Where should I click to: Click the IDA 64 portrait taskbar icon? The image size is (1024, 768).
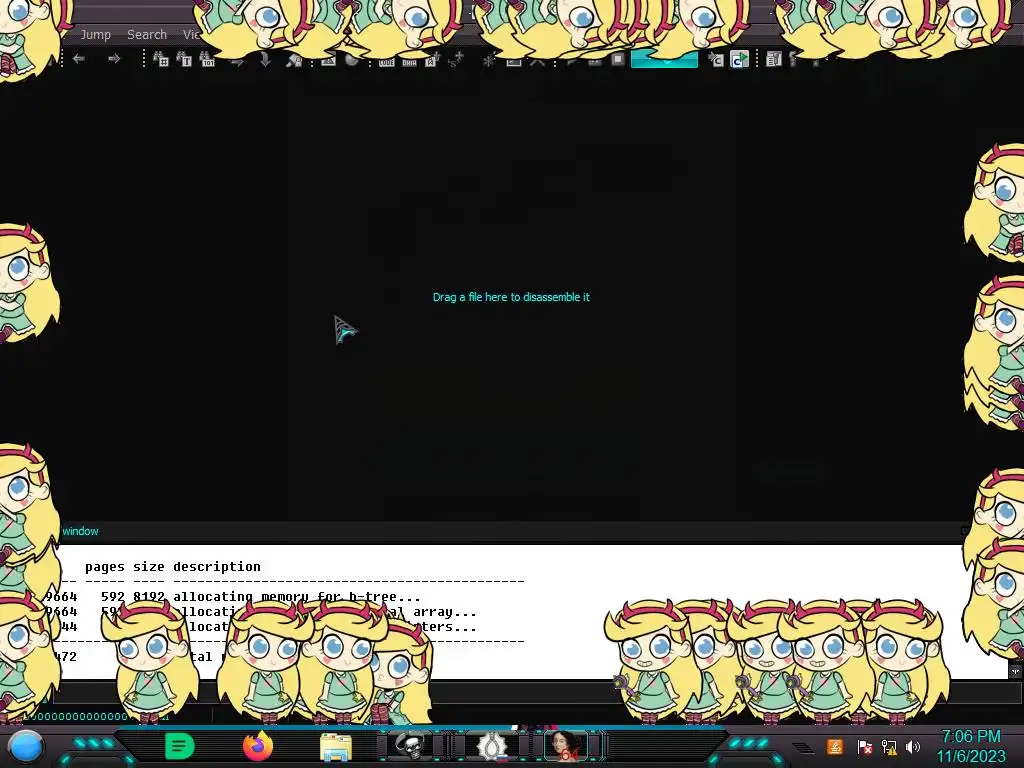(x=566, y=746)
